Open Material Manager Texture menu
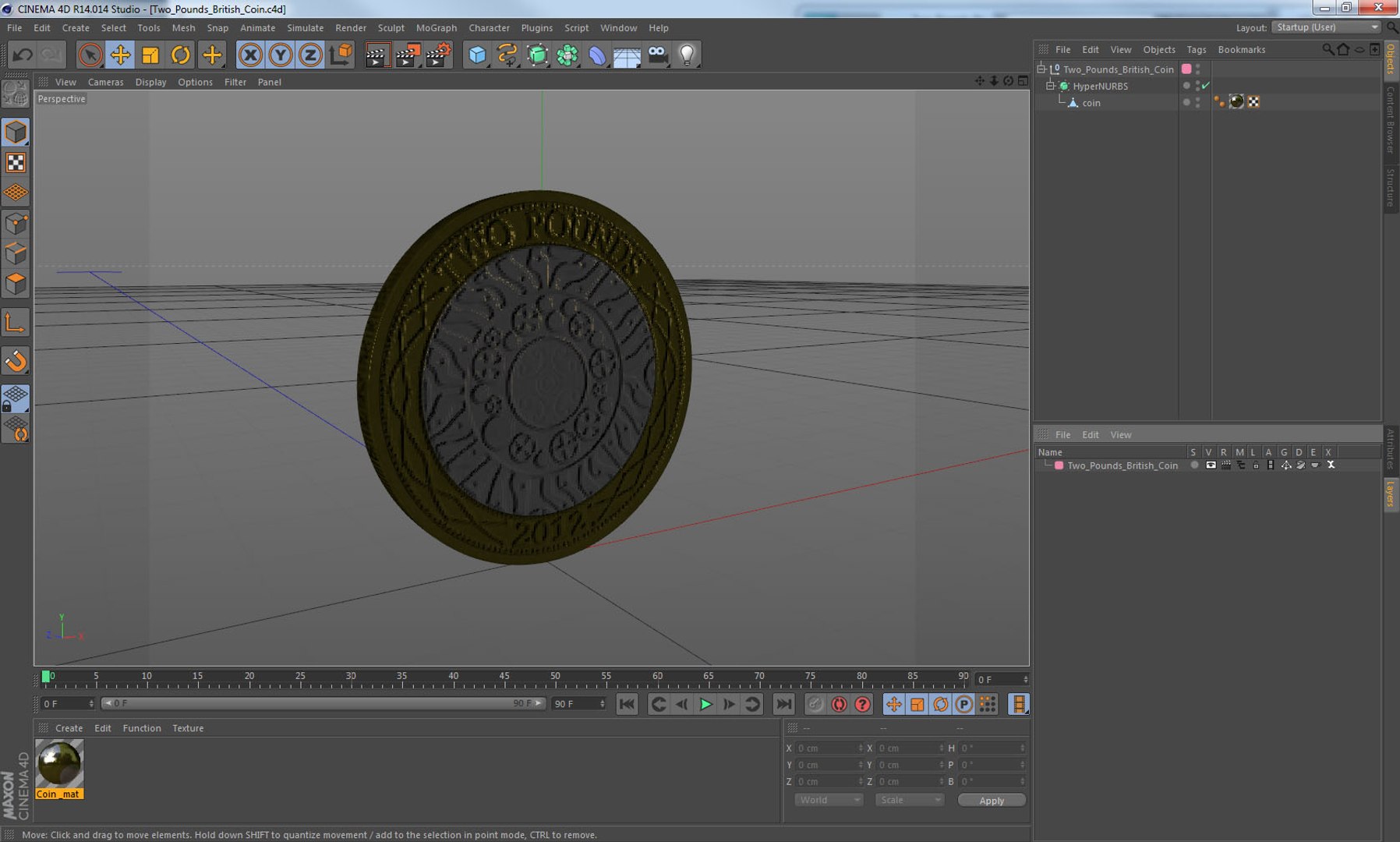1400x842 pixels. coord(188,728)
